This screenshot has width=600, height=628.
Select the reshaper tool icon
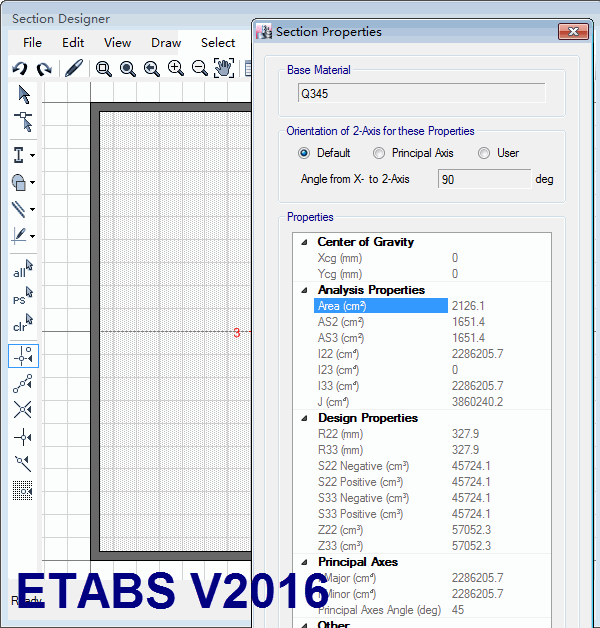tap(24, 122)
